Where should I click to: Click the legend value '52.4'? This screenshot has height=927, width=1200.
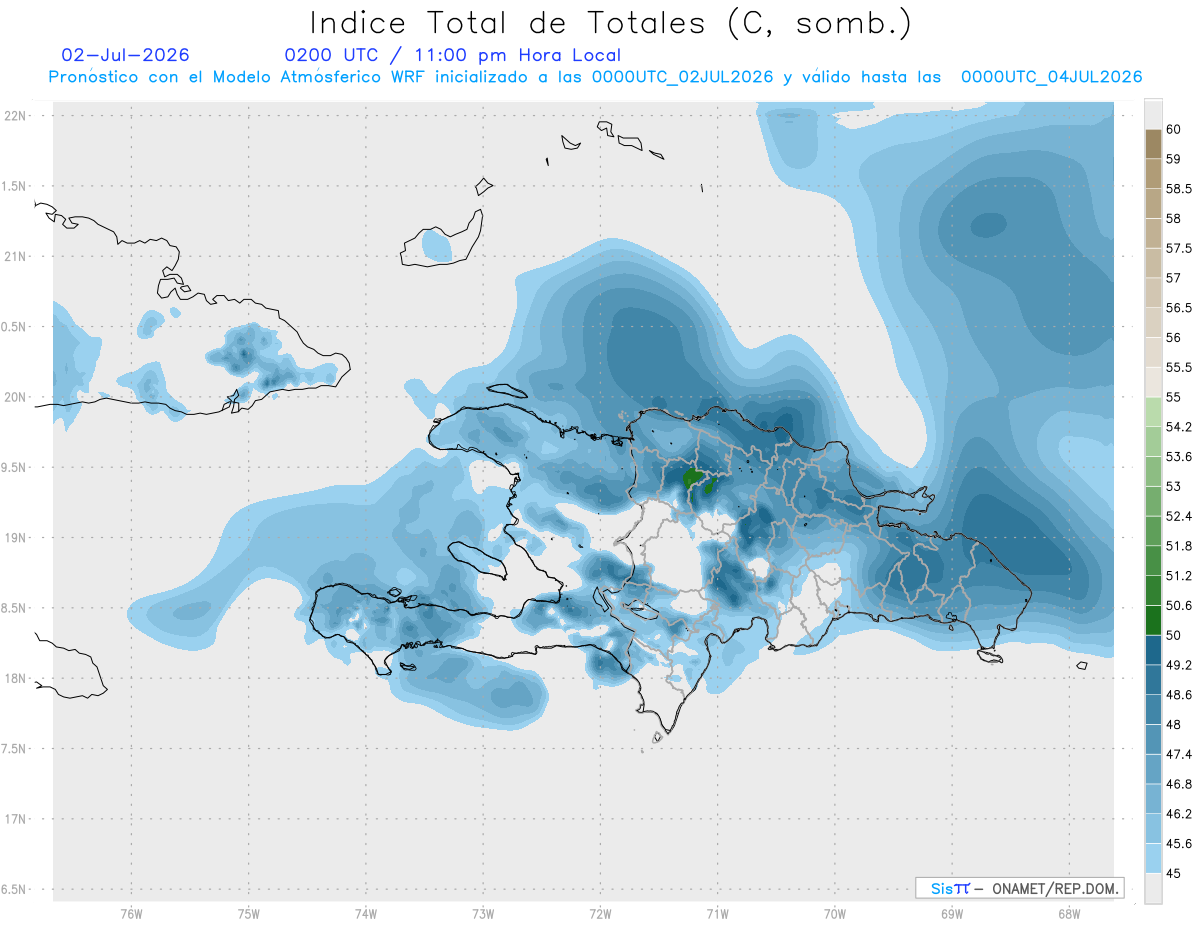1178,516
